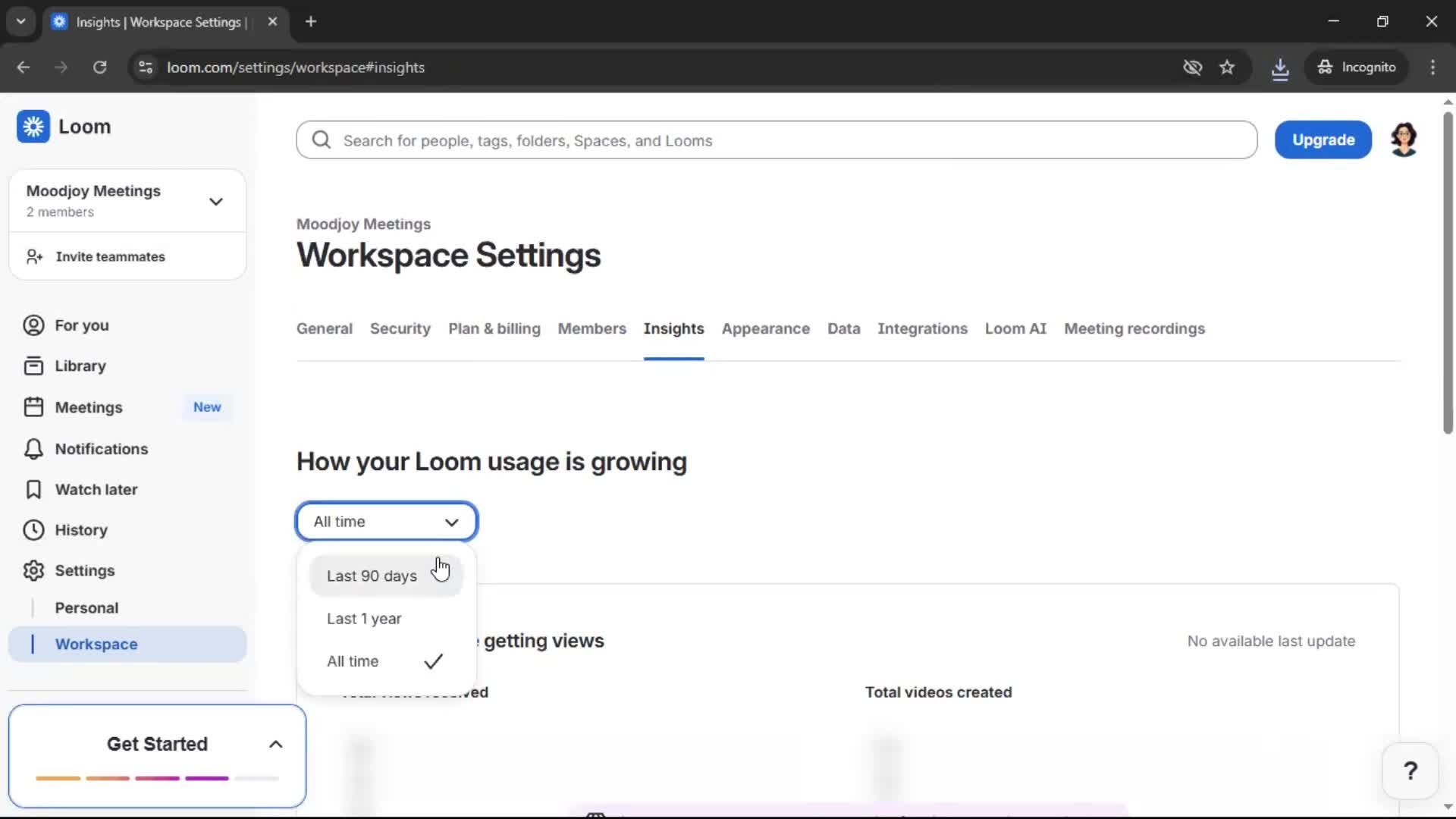
Task: Open the All time date range dropdown
Action: 387,521
